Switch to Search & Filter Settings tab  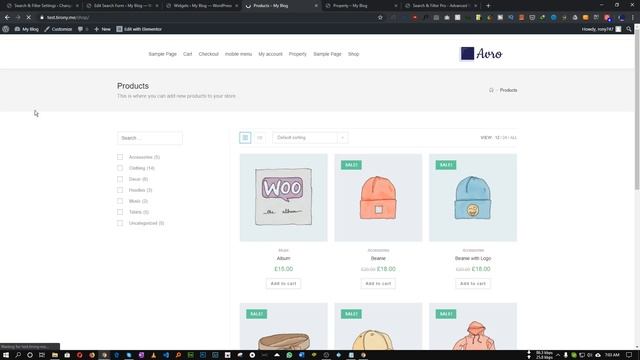(x=42, y=6)
